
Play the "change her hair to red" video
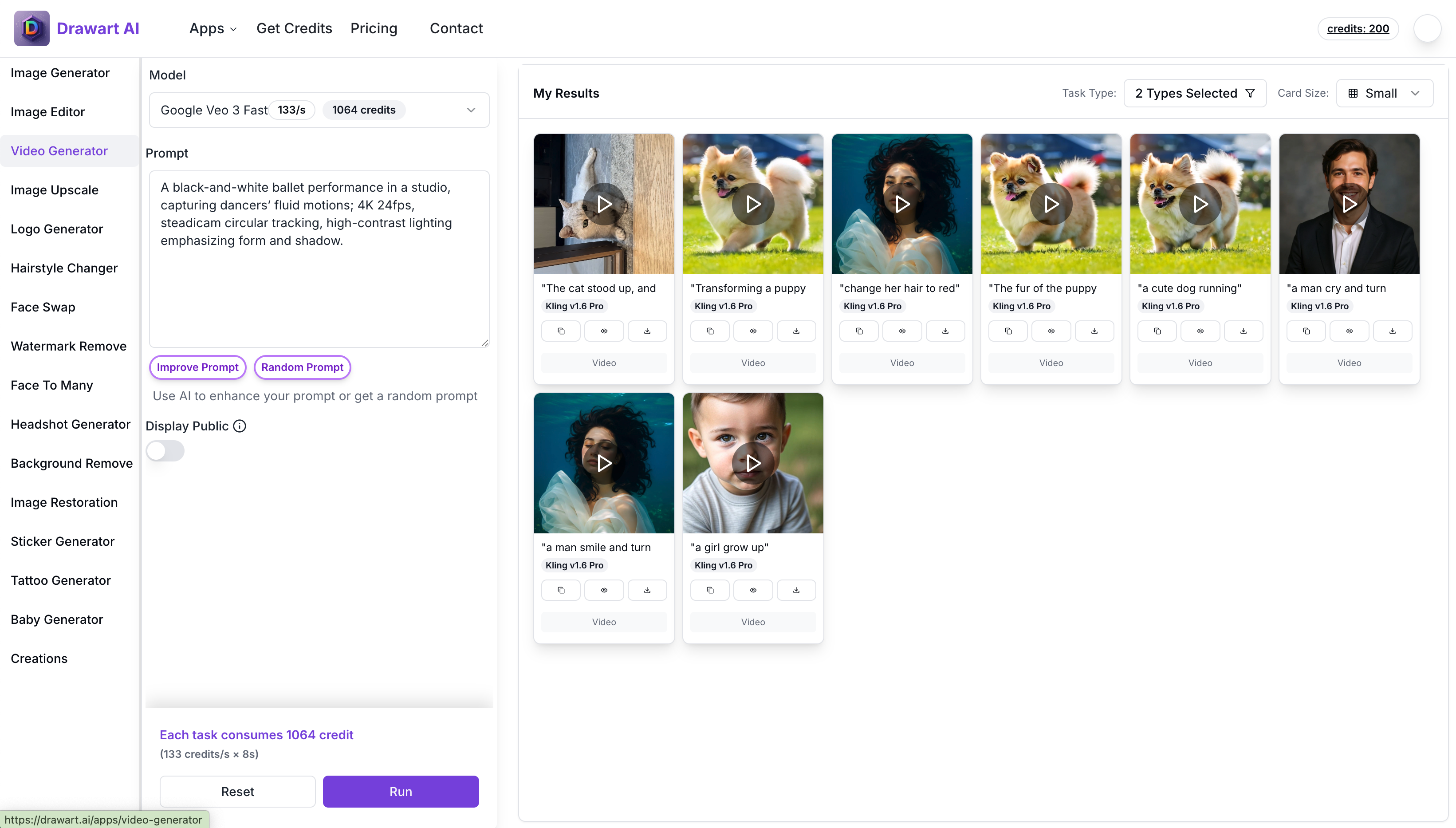[902, 204]
